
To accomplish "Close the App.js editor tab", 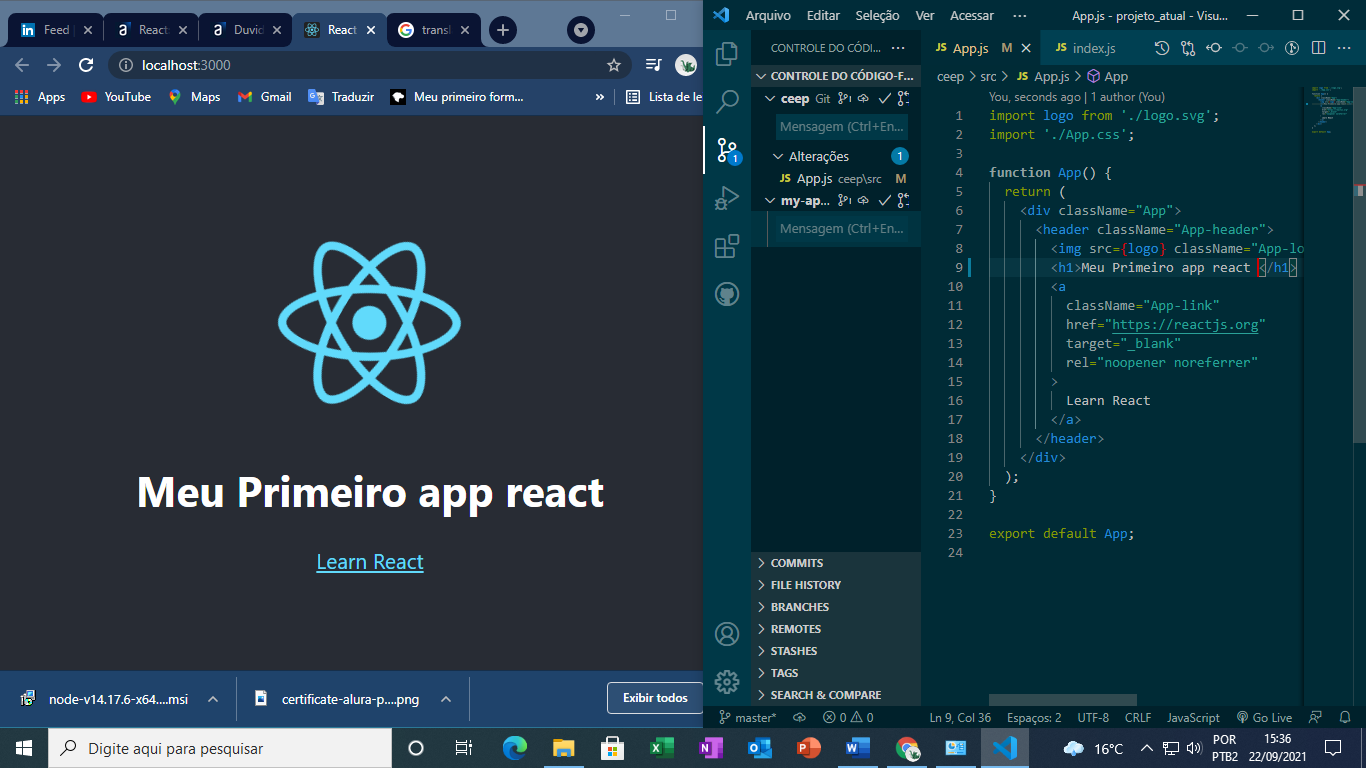I will coord(1026,48).
